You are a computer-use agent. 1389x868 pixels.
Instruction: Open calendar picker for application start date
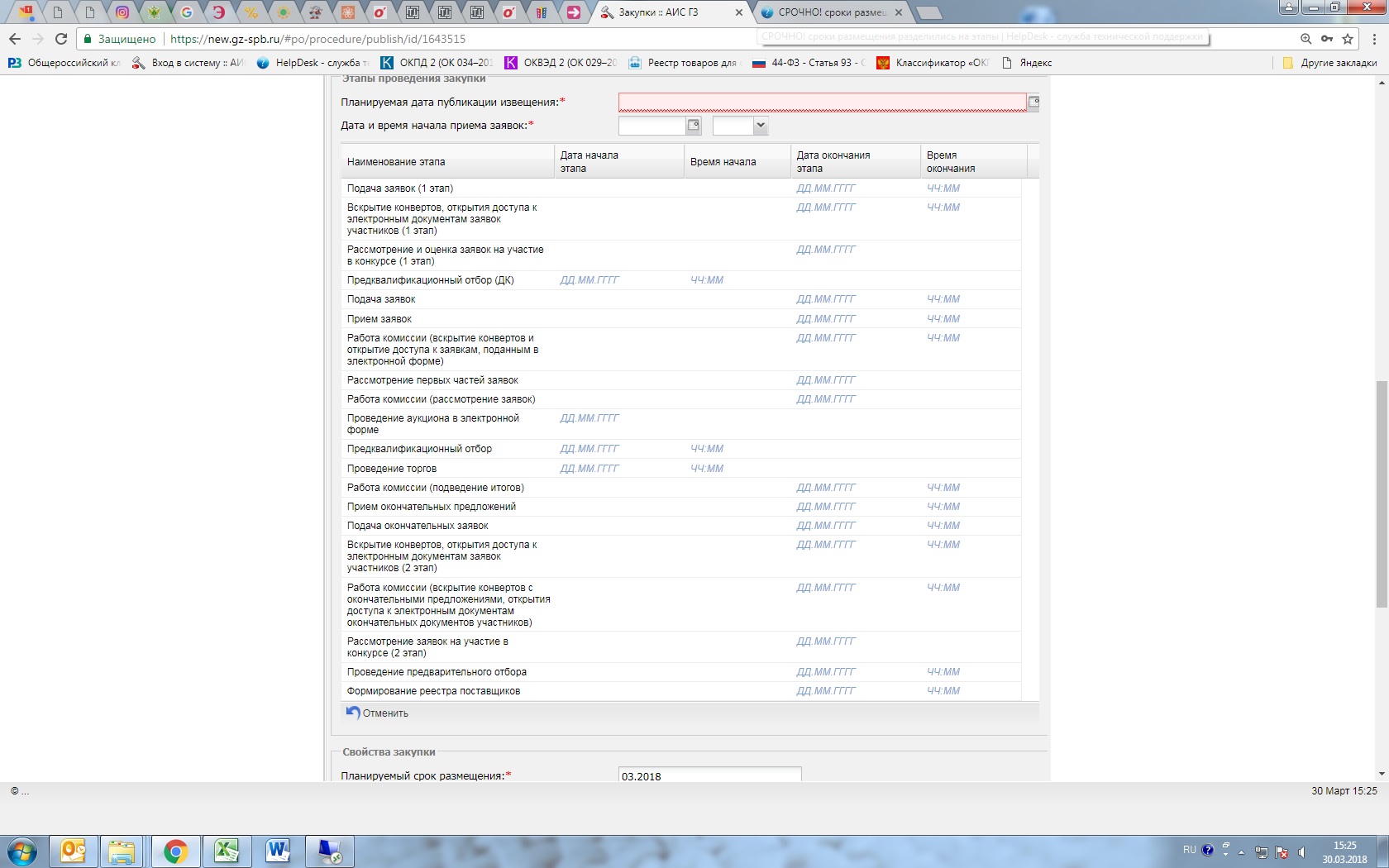coord(694,126)
